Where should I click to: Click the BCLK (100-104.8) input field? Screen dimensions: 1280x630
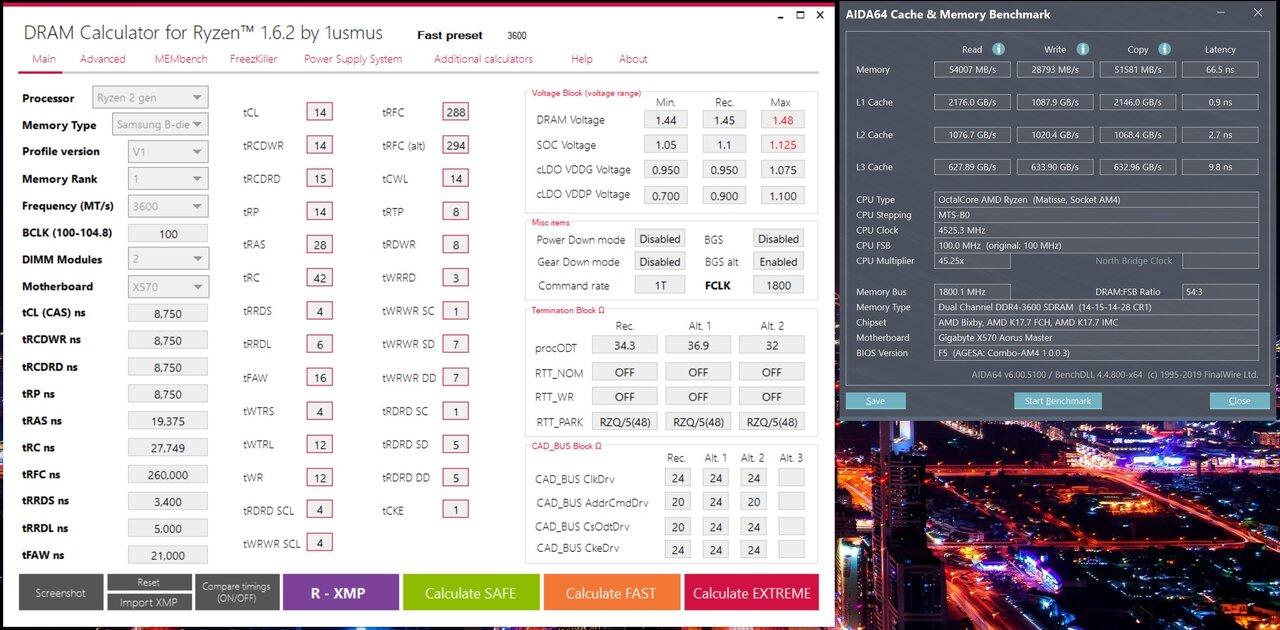[168, 233]
